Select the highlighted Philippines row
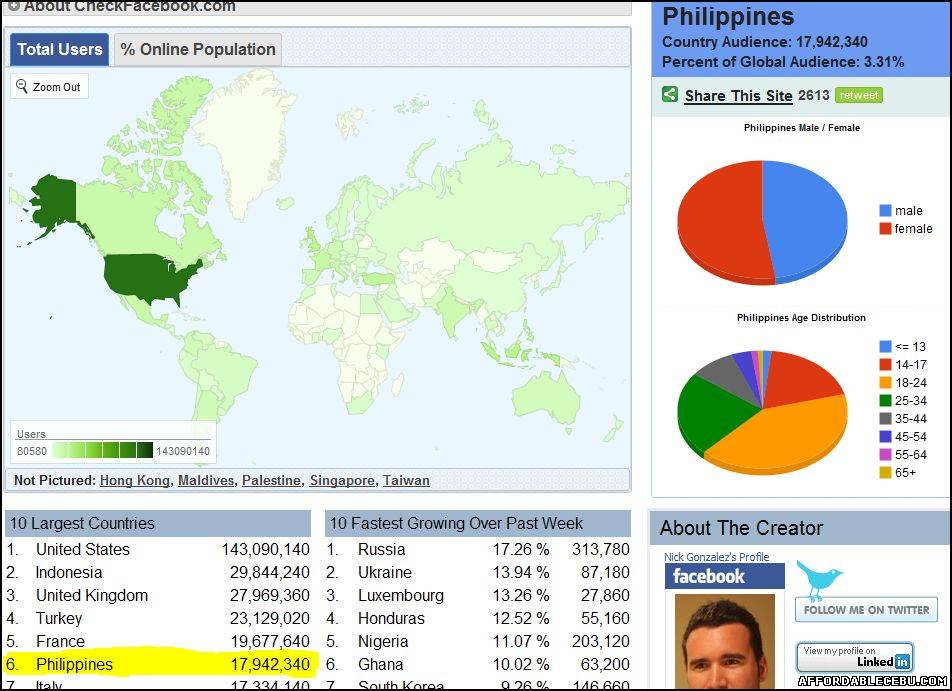The image size is (952, 691). click(158, 665)
